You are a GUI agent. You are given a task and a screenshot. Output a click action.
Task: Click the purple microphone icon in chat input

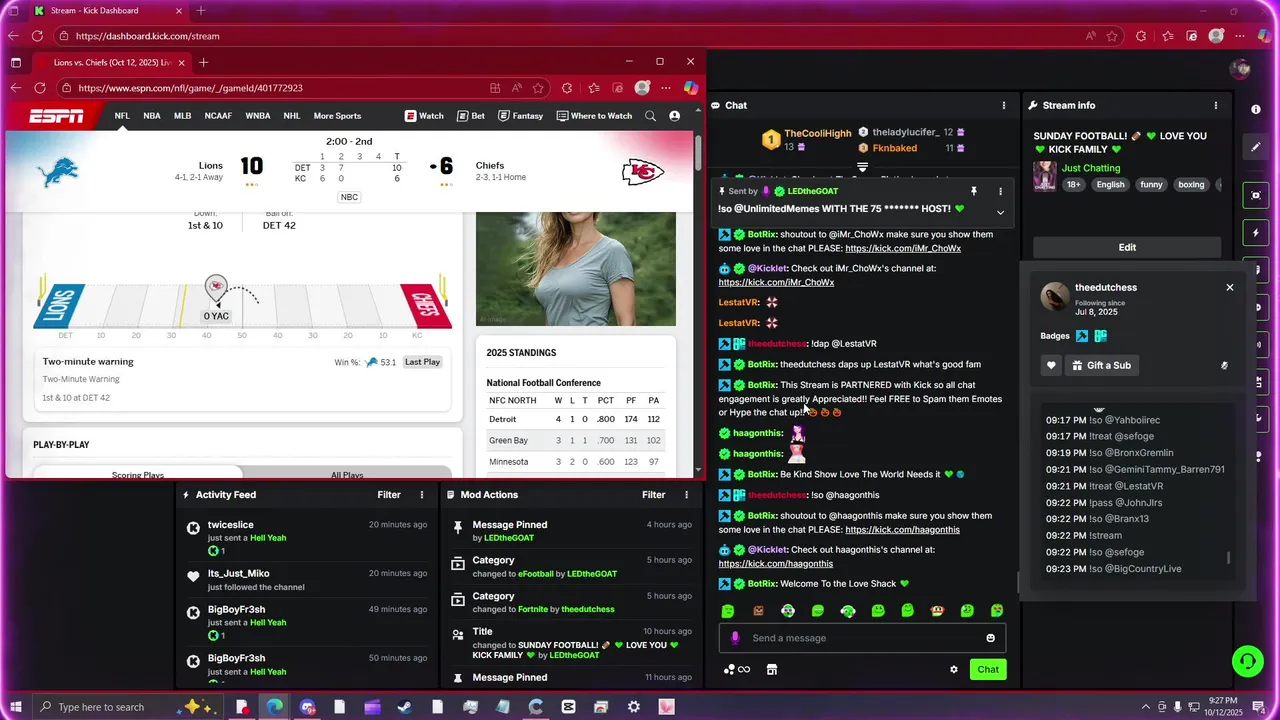click(x=735, y=638)
